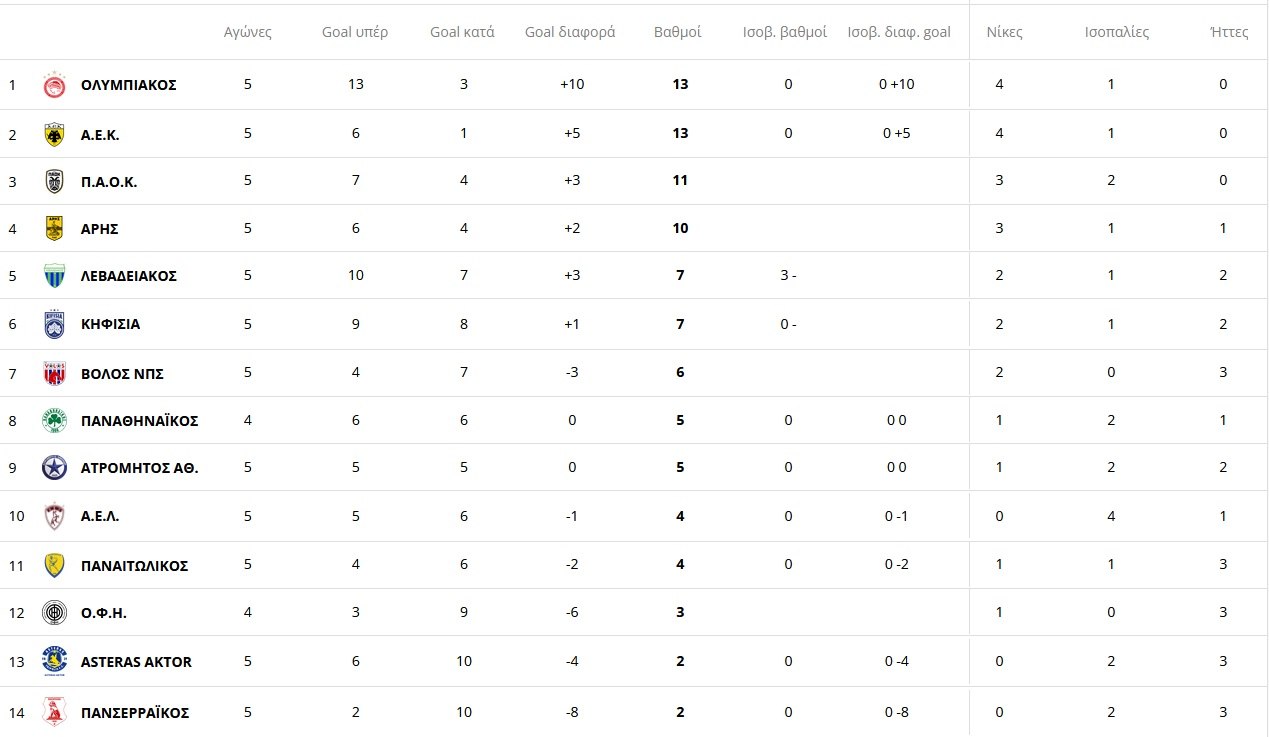The width and height of the screenshot is (1269, 737).
Task: Open the ΚΗΦΙΣΙΑ team name link
Action: 110,324
